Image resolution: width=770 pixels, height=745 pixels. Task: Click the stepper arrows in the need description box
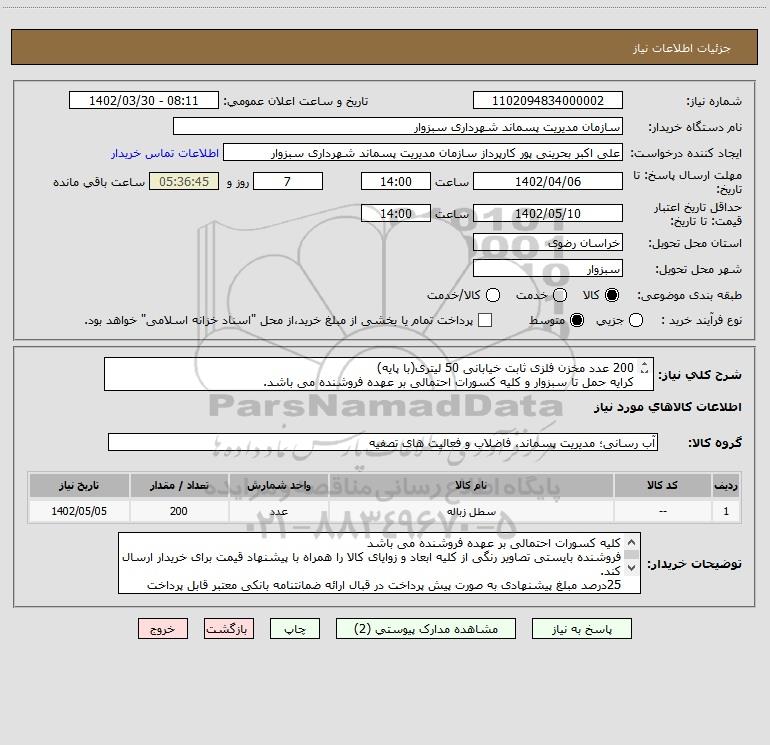tap(644, 367)
